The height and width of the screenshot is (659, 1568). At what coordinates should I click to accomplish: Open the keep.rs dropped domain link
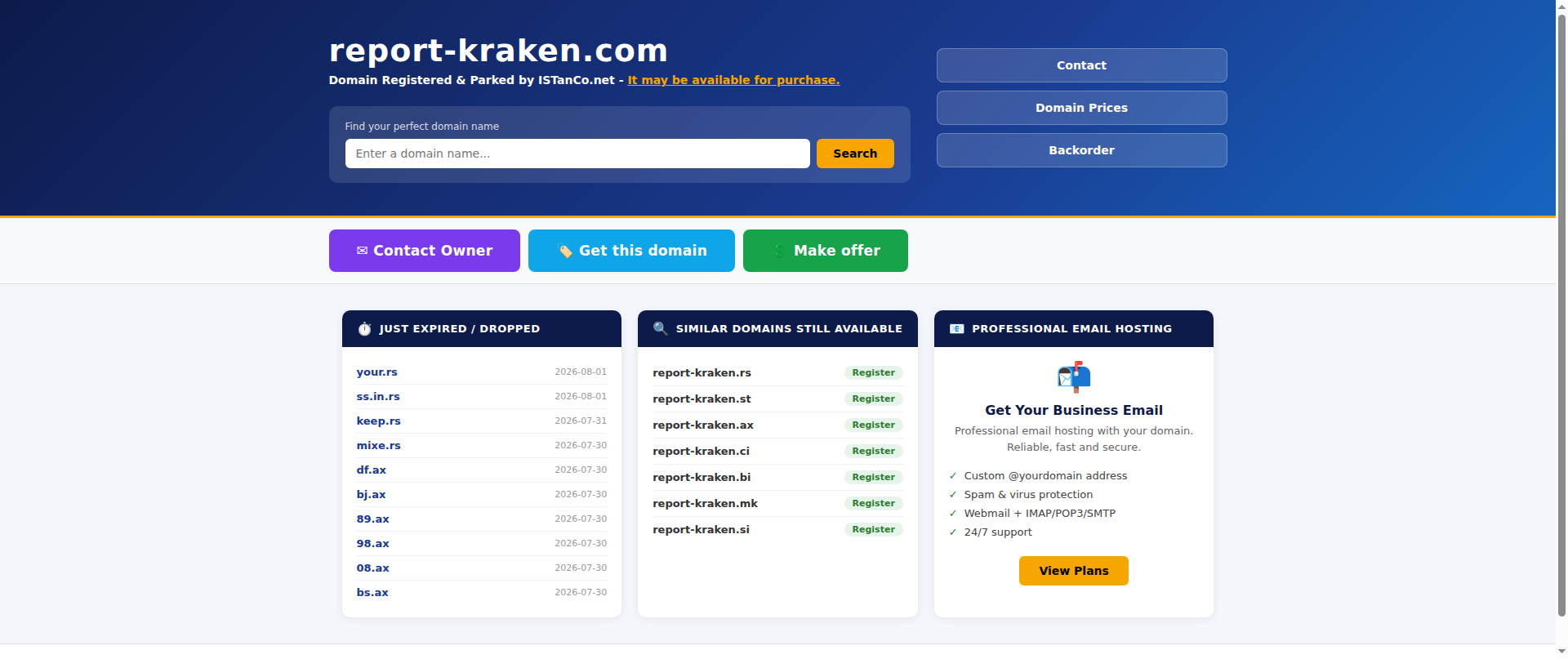tap(379, 421)
